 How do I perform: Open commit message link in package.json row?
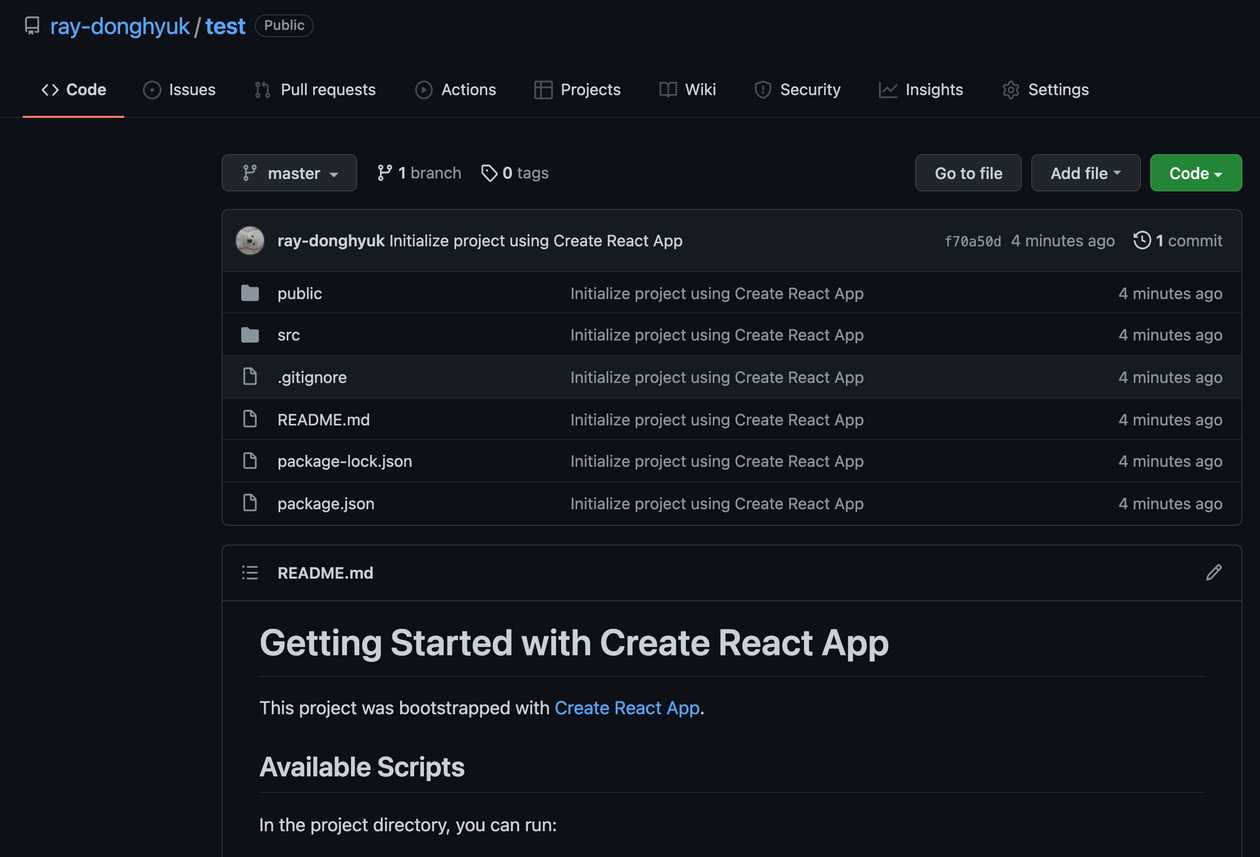pyautogui.click(x=717, y=503)
